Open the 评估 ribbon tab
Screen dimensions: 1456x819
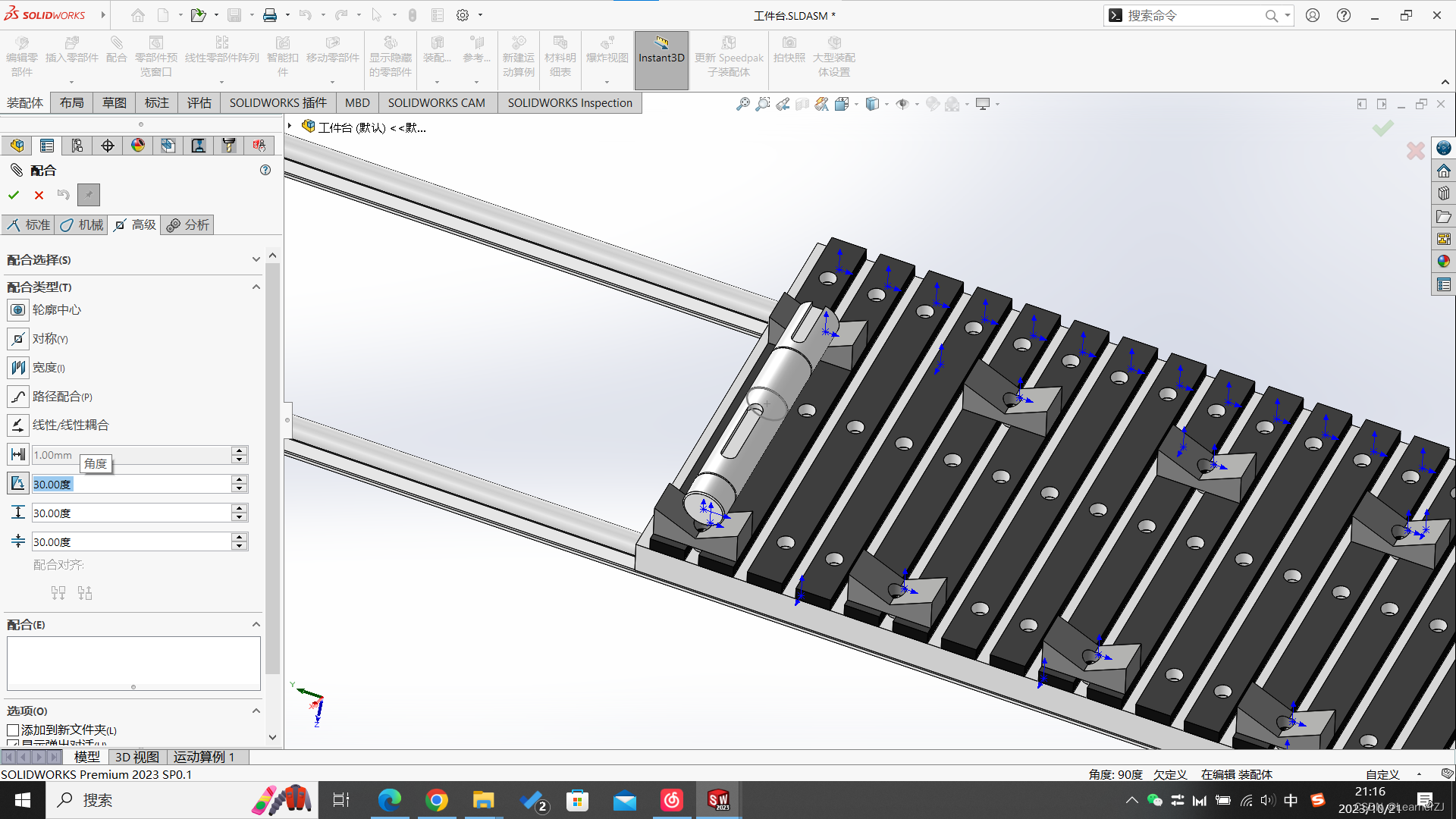[x=199, y=102]
